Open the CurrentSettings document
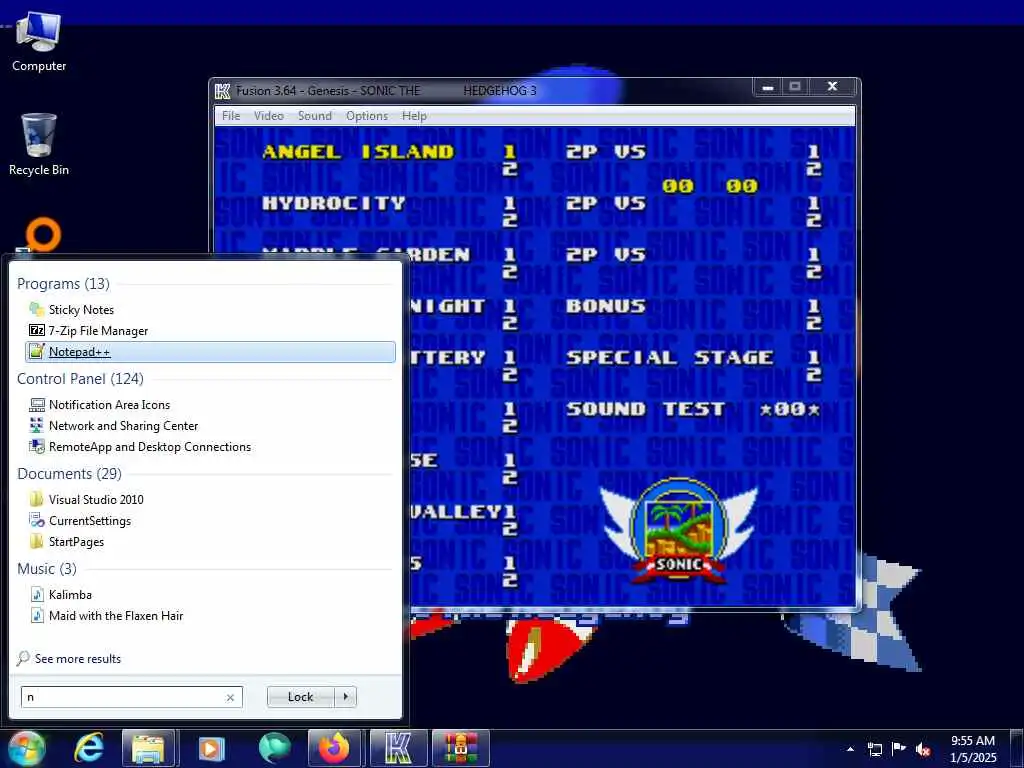Viewport: 1024px width, 768px height. [80, 520]
